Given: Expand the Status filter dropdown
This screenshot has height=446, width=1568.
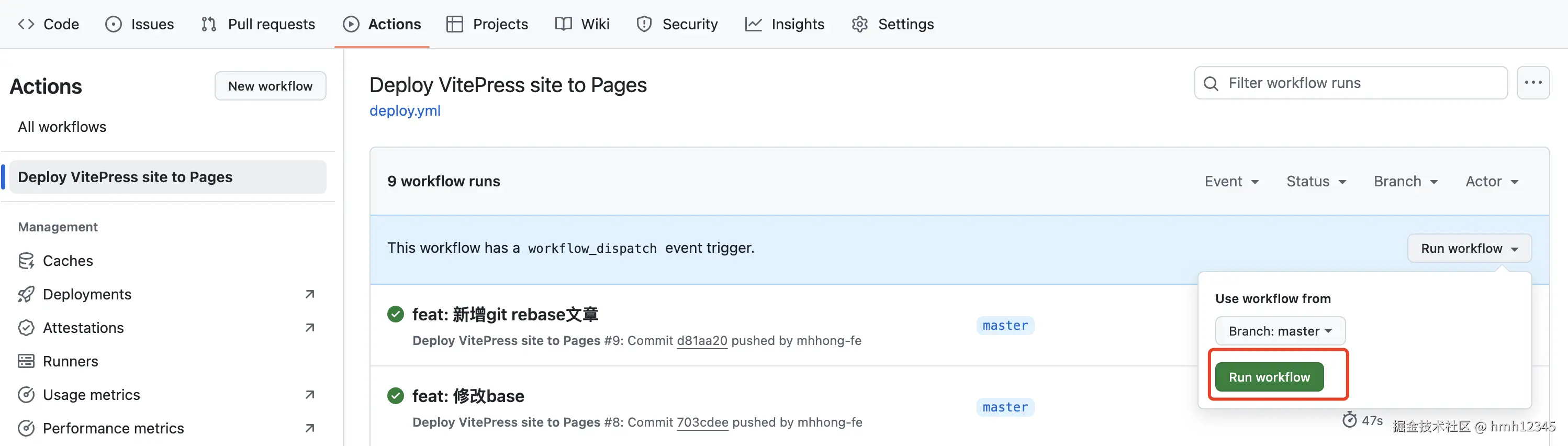Looking at the screenshot, I should click(x=1316, y=181).
